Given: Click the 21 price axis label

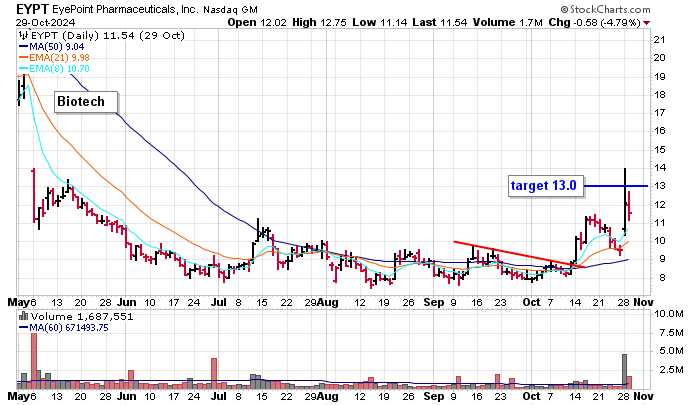Looking at the screenshot, I should coord(659,40).
